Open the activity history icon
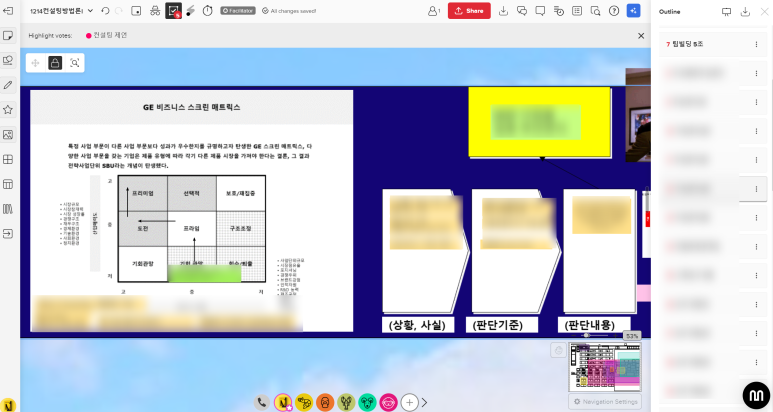773x412 pixels. click(x=559, y=11)
